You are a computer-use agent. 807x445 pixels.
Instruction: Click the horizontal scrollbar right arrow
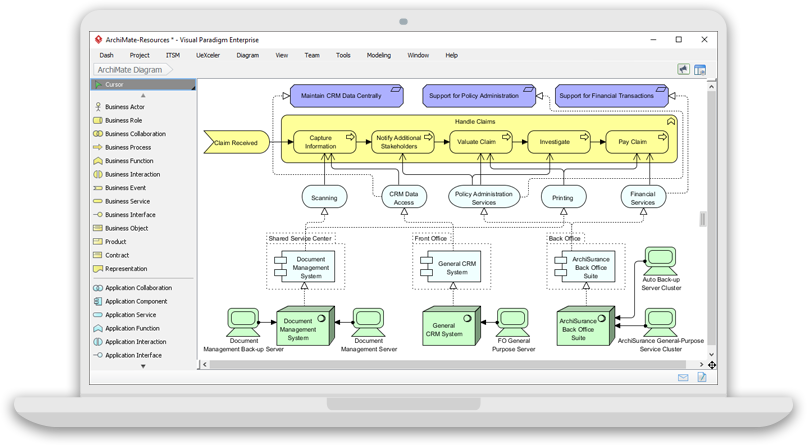[x=701, y=364]
